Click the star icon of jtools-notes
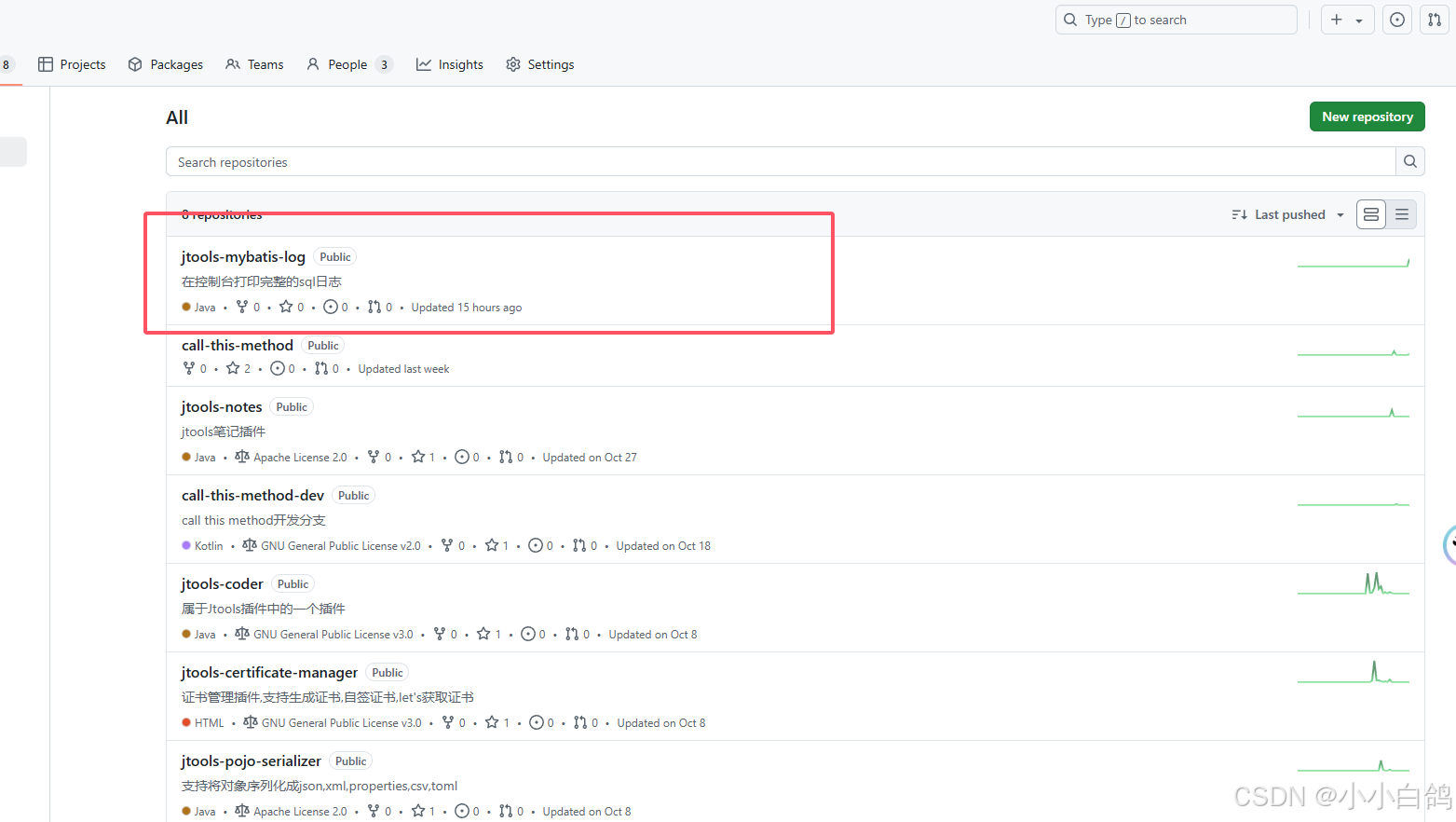This screenshot has height=822, width=1456. coord(418,457)
